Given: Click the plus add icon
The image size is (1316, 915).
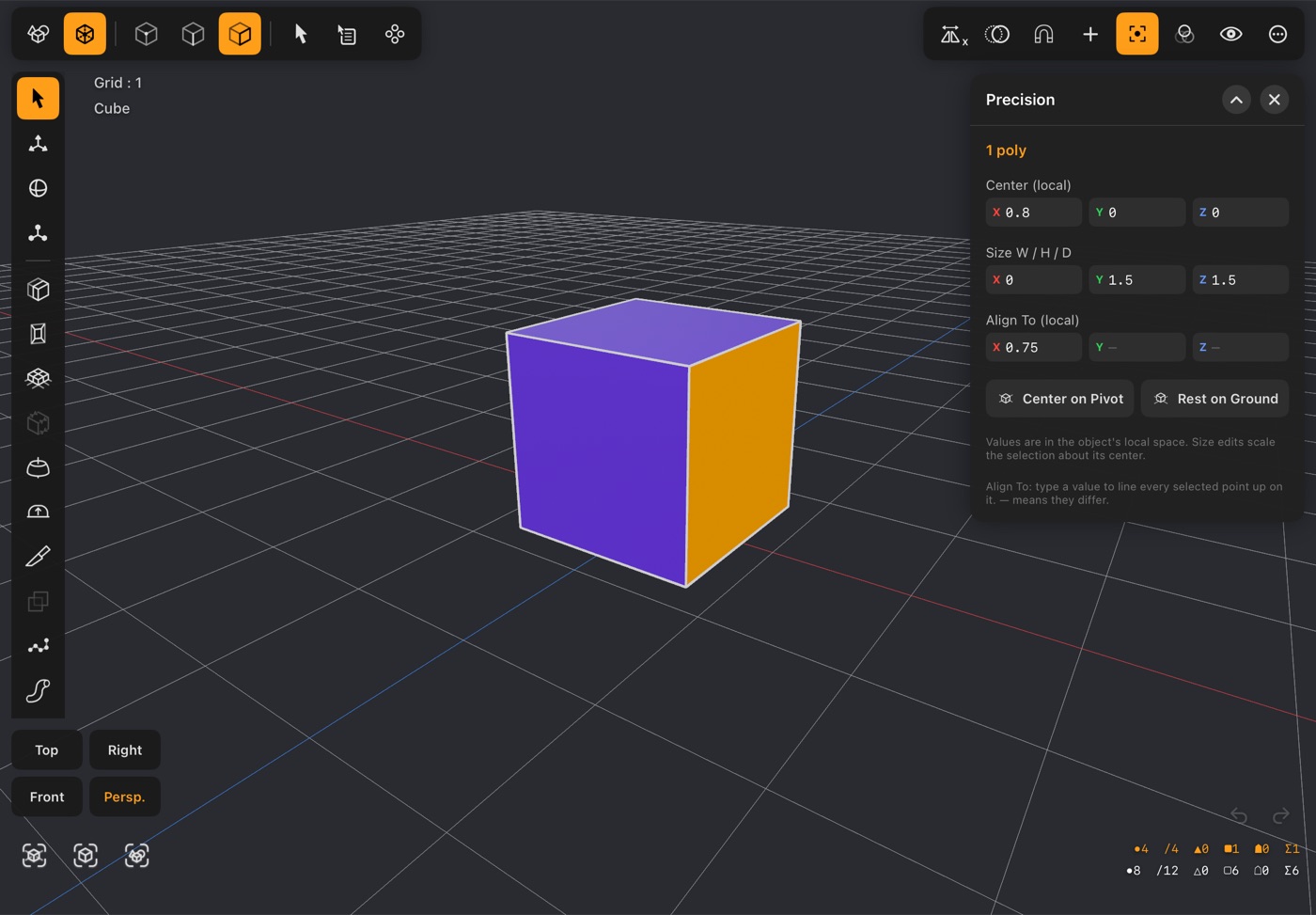Looking at the screenshot, I should tap(1090, 34).
